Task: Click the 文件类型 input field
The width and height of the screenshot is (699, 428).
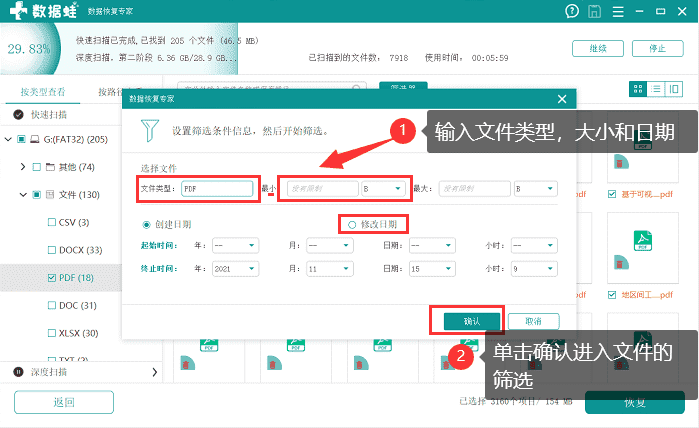Action: pyautogui.click(x=217, y=189)
